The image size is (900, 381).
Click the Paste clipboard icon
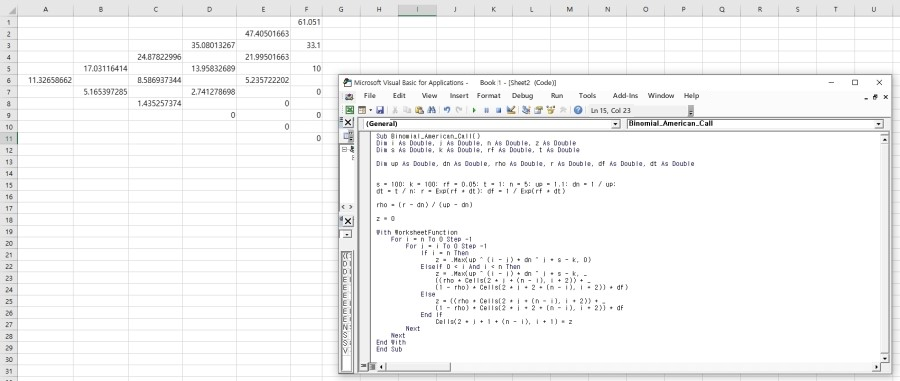coord(420,110)
